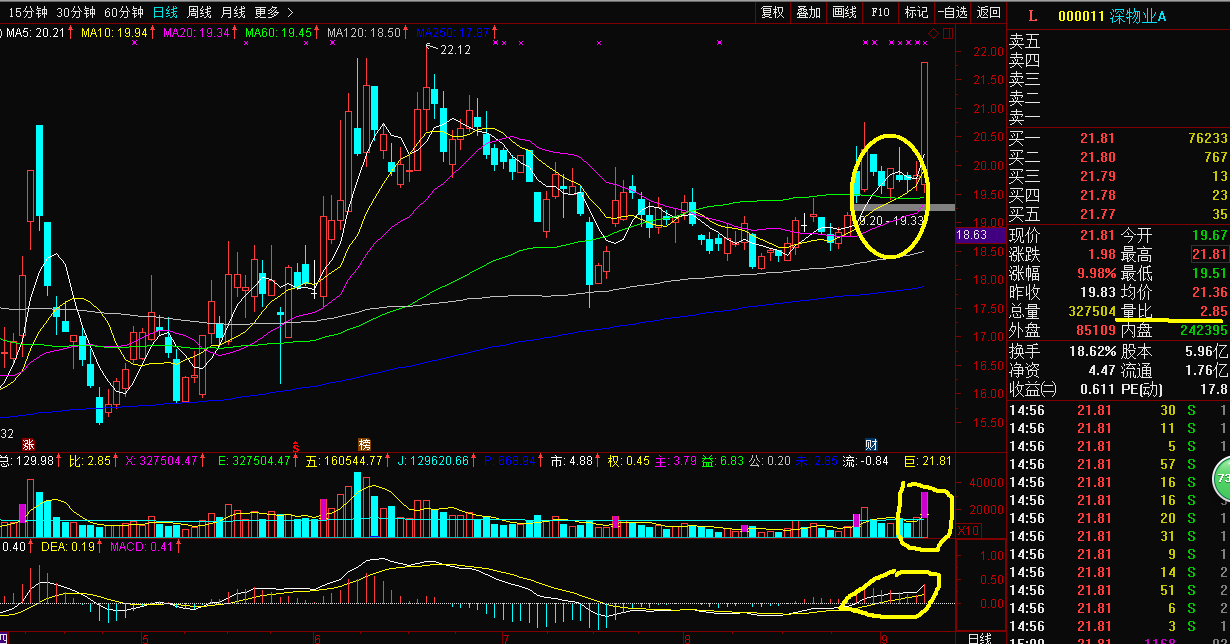Viewport: 1230px width, 644px height.
Task: Click the red L icon beside stock code
Action: 1033,16
